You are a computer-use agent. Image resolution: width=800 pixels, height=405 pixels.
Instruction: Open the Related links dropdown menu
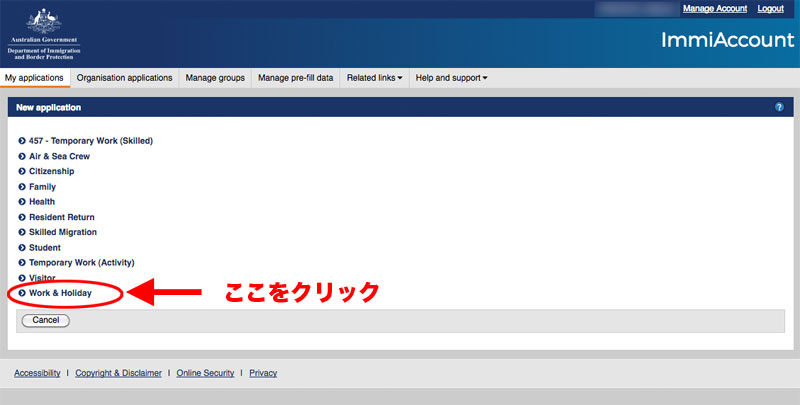coord(374,78)
